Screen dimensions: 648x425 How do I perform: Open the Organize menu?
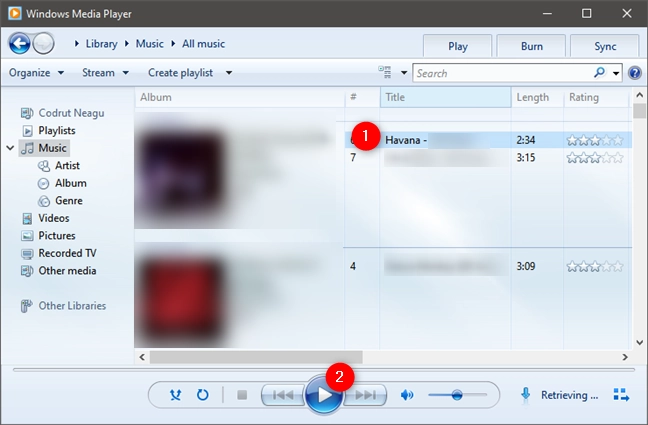[36, 73]
